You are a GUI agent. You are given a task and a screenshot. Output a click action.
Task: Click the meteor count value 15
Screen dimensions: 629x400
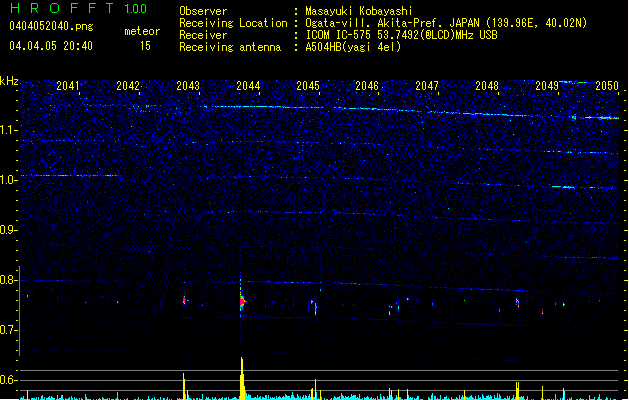145,46
